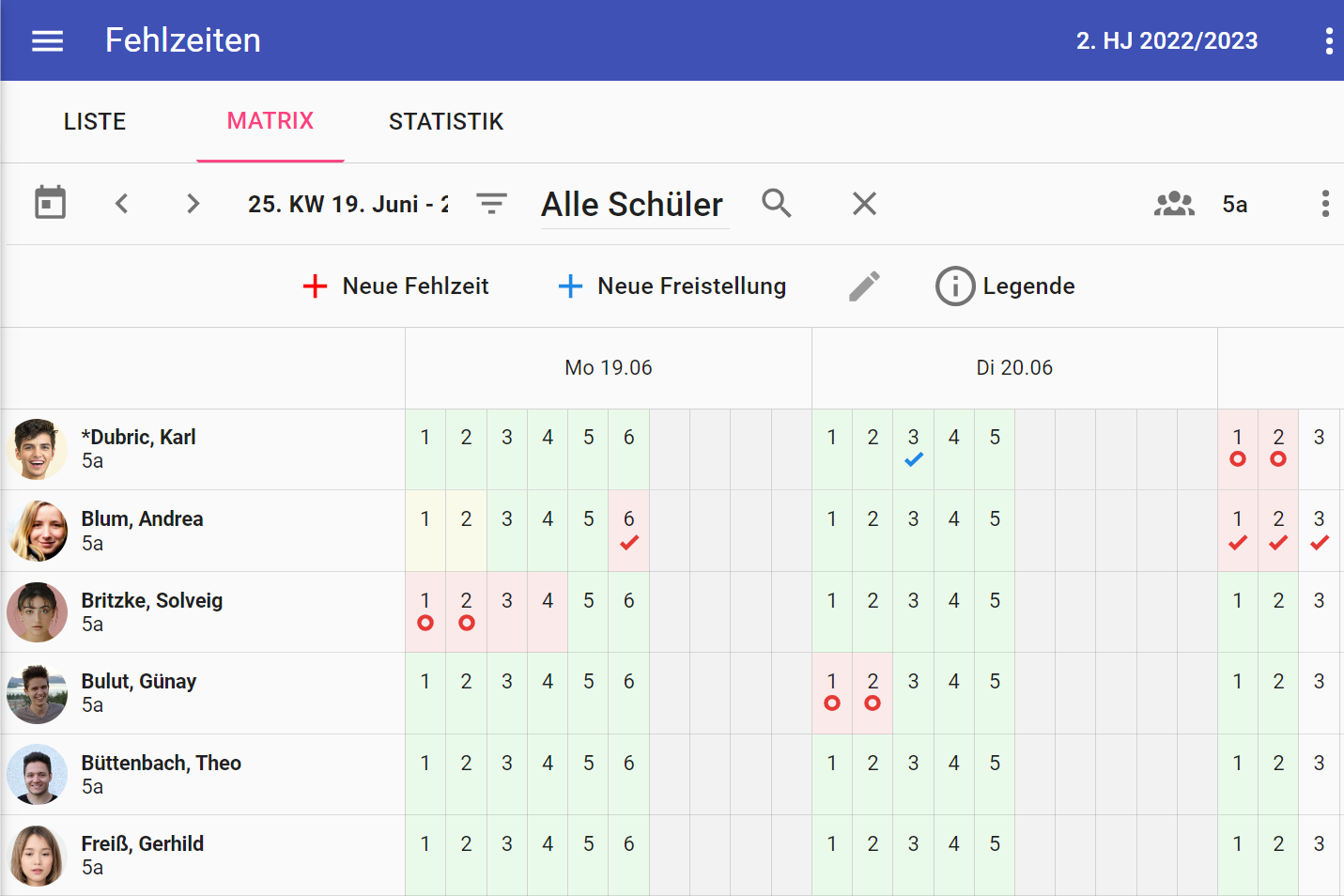Open Gerhild Freiß's photo thumbnail
1344x896 pixels.
37,856
